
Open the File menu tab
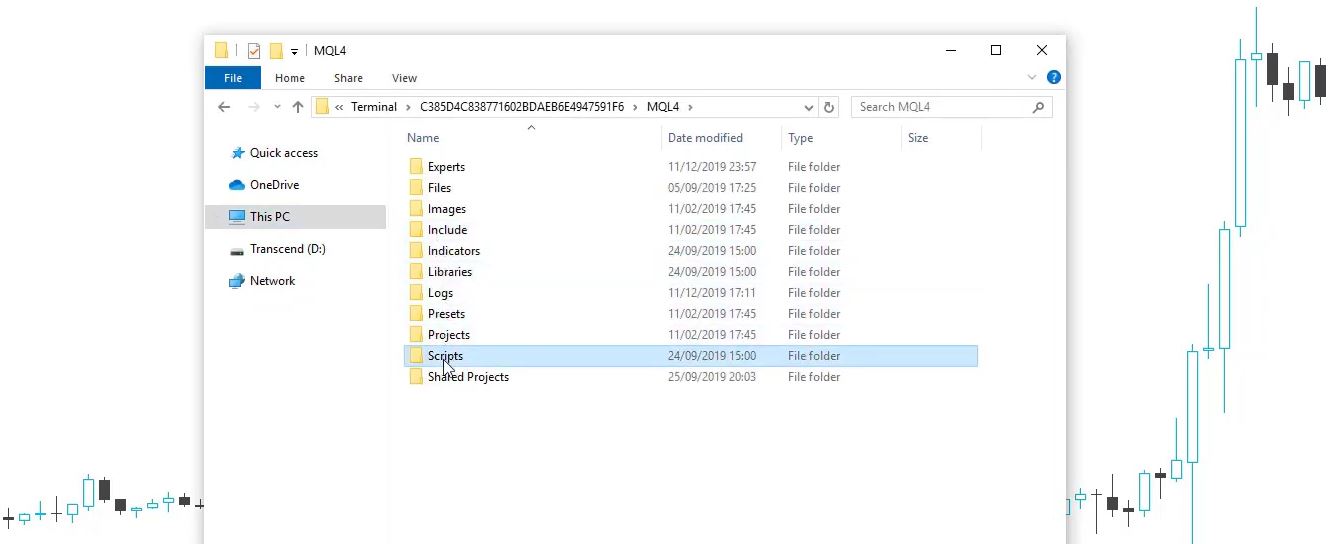click(232, 78)
